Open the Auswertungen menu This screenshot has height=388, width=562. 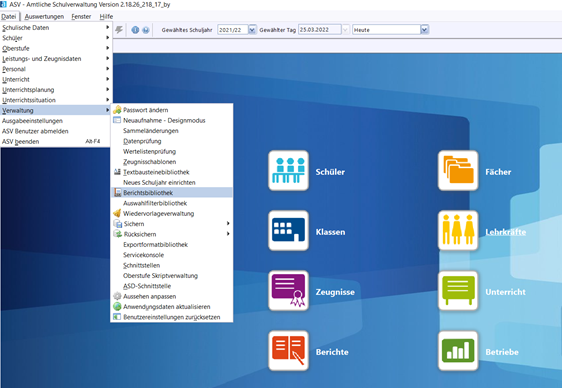pos(44,16)
